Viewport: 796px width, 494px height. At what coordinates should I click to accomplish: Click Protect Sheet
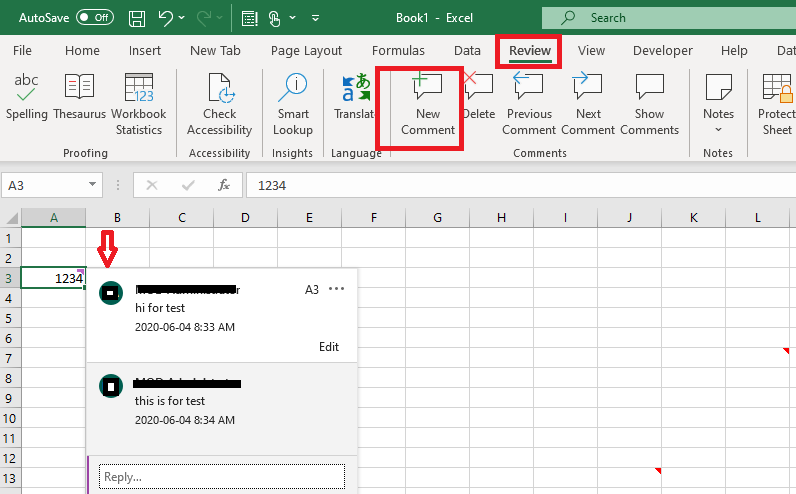coord(777,104)
